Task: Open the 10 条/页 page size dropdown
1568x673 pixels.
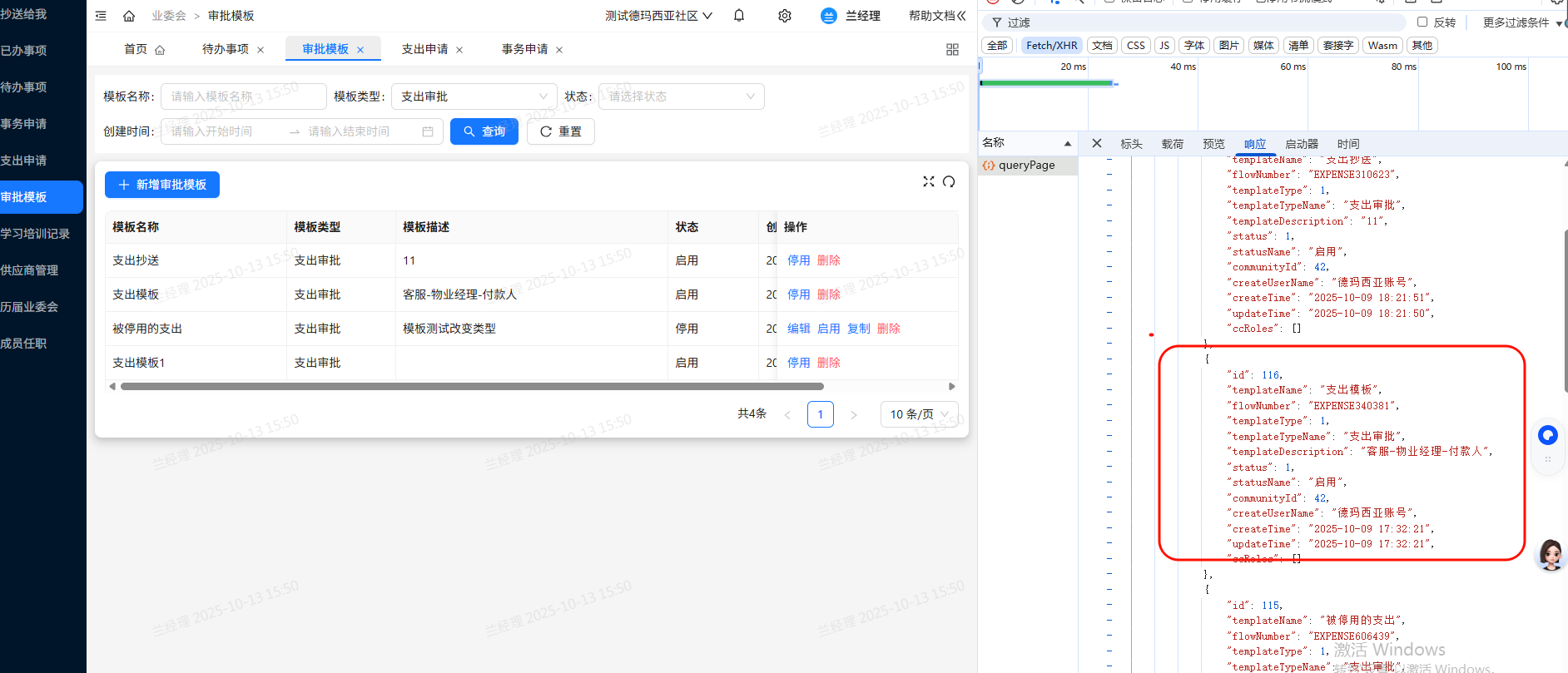Action: 919,414
